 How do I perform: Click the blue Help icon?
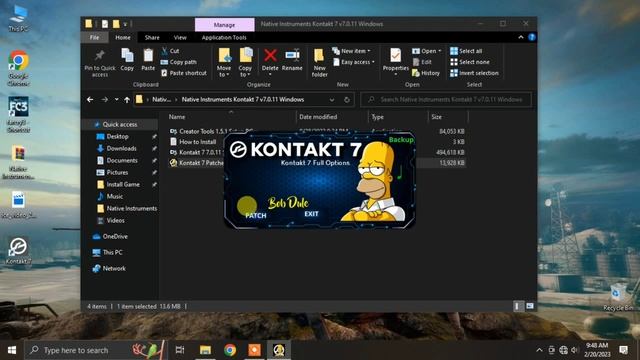pyautogui.click(x=531, y=37)
